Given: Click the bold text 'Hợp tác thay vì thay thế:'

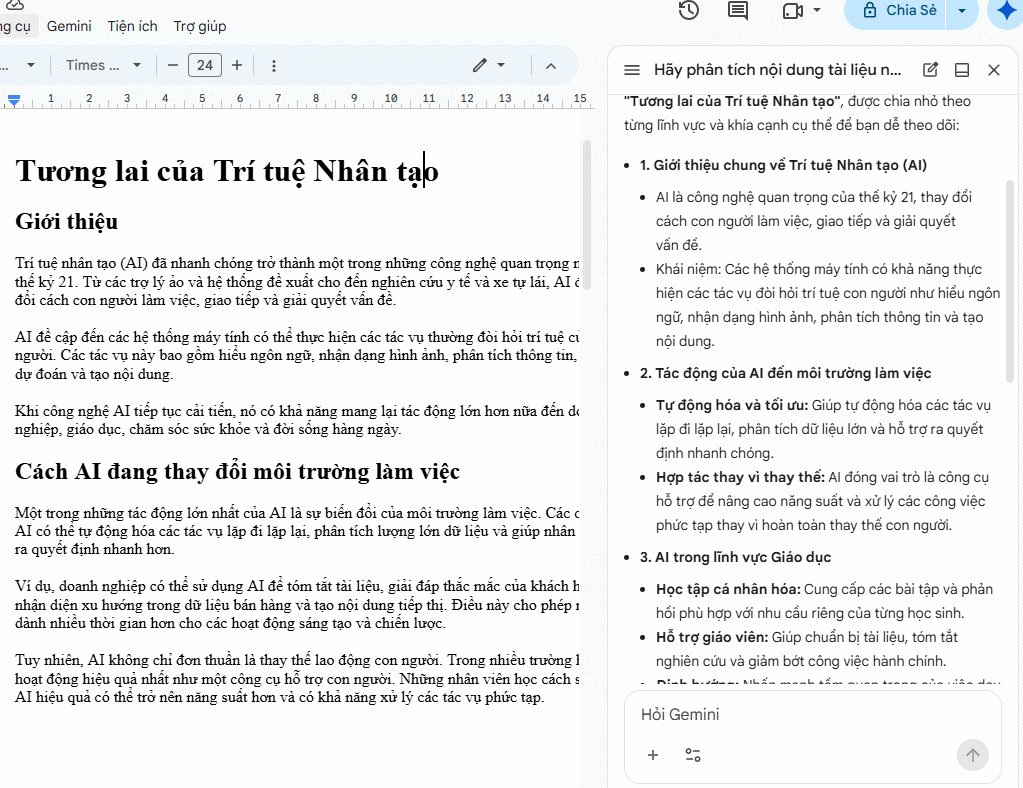Looking at the screenshot, I should (741, 477).
